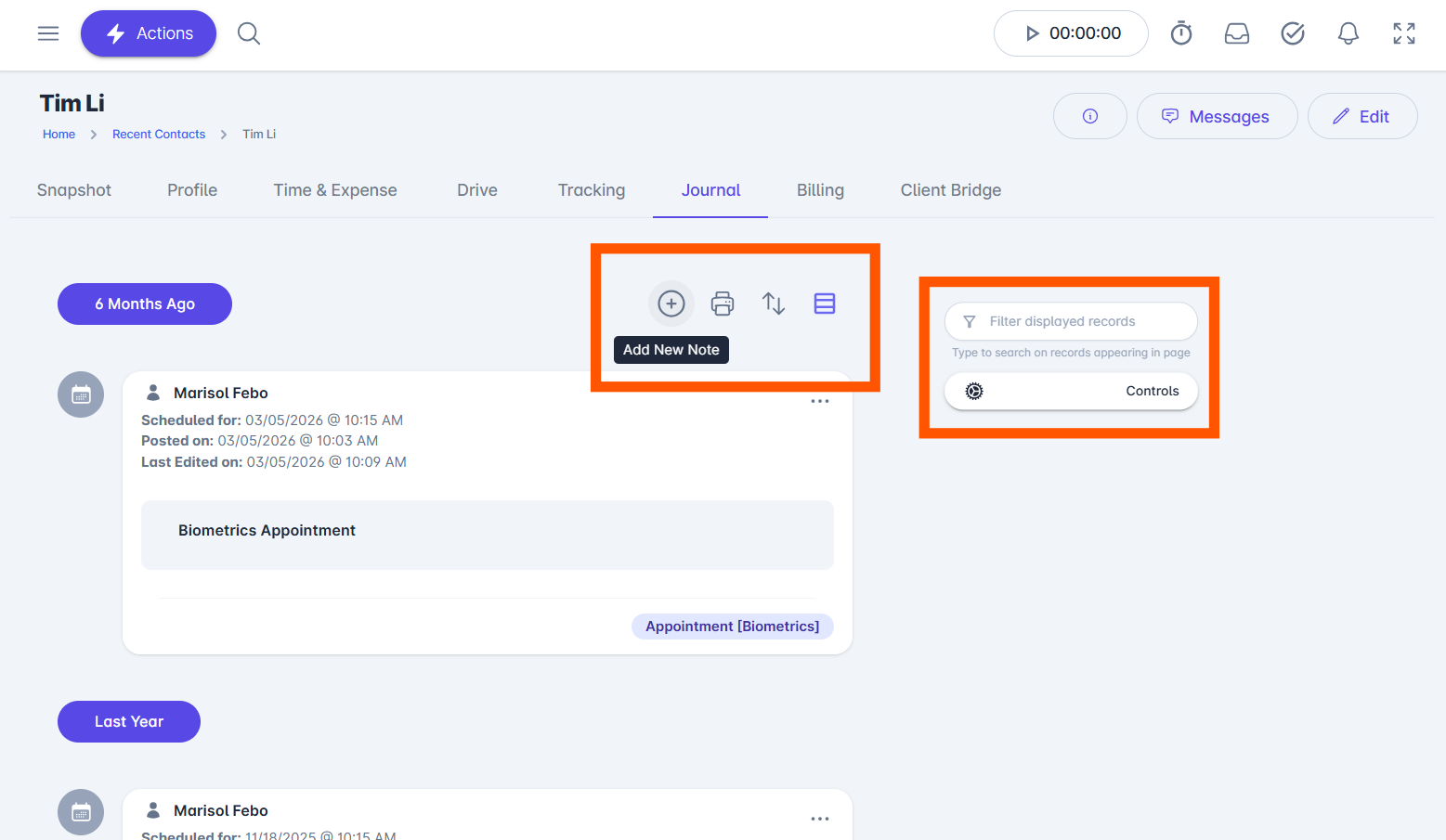The width and height of the screenshot is (1446, 840).
Task: Click the 6 Months Ago label
Action: 145,304
